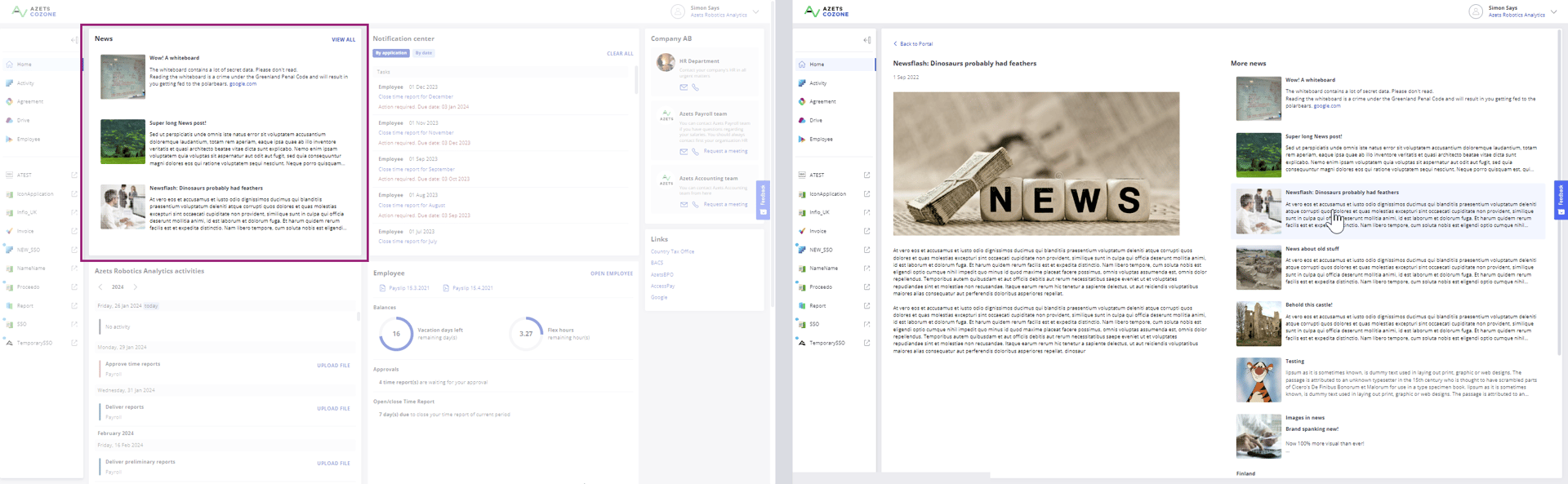Toggle notifications to By application

coord(391,53)
